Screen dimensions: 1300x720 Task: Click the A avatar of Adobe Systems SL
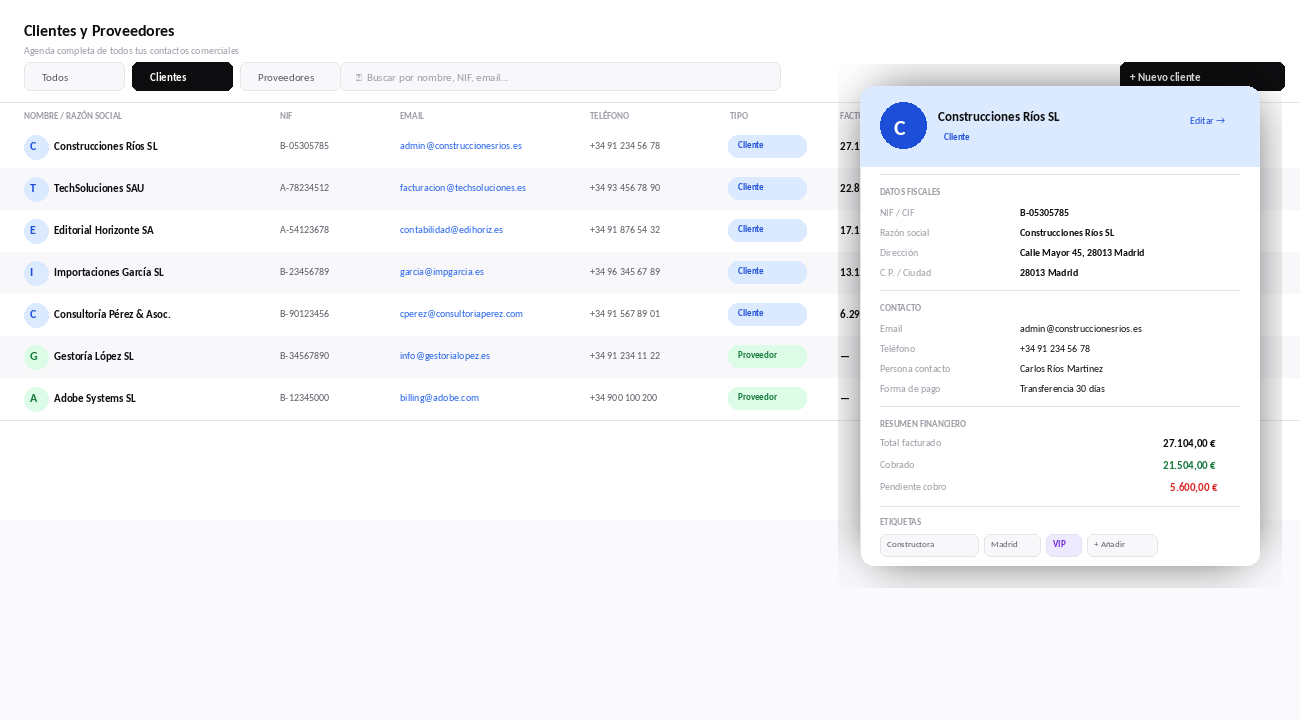36,399
